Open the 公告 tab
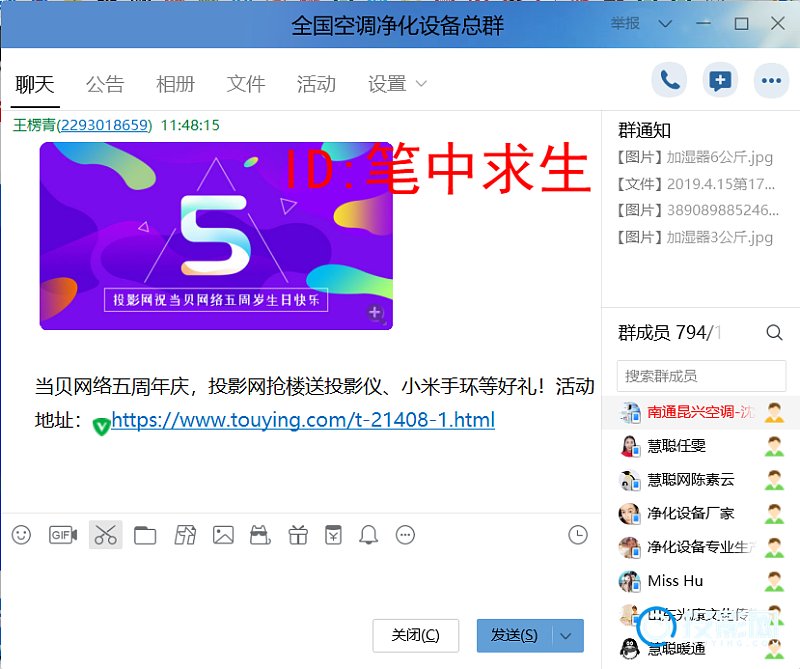 (105, 84)
